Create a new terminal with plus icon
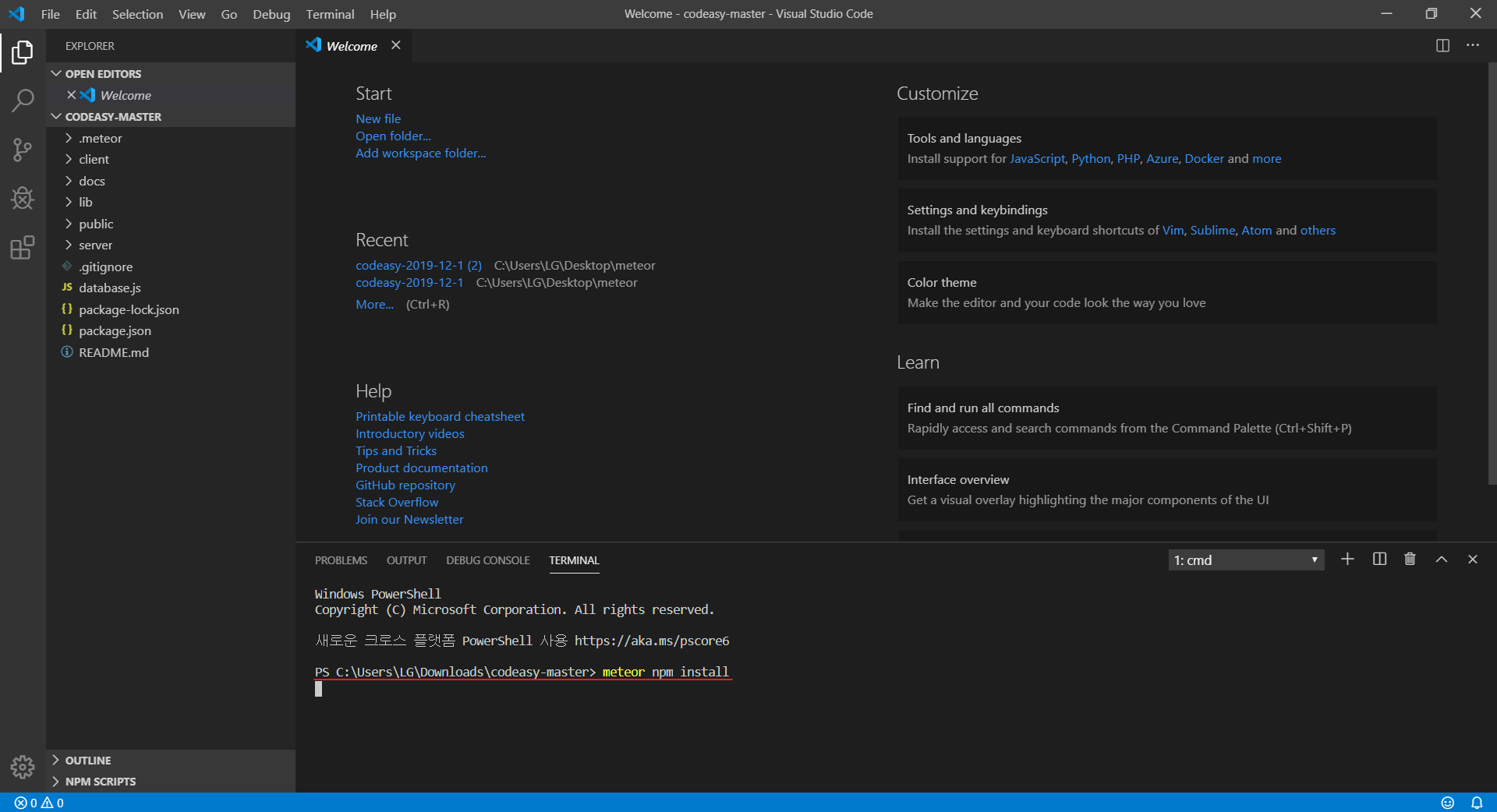The image size is (1497, 812). tap(1347, 559)
